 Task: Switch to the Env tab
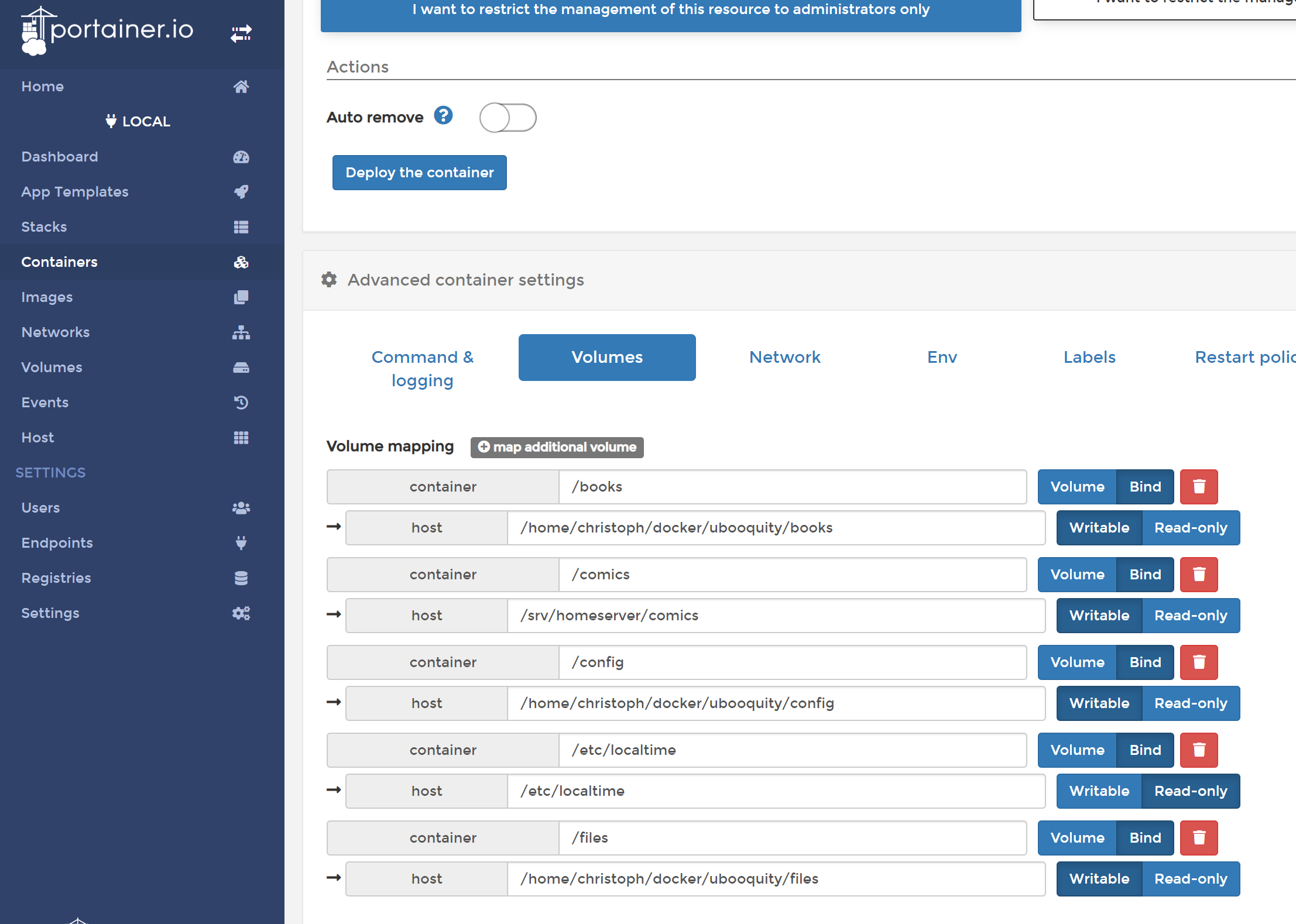(x=941, y=357)
